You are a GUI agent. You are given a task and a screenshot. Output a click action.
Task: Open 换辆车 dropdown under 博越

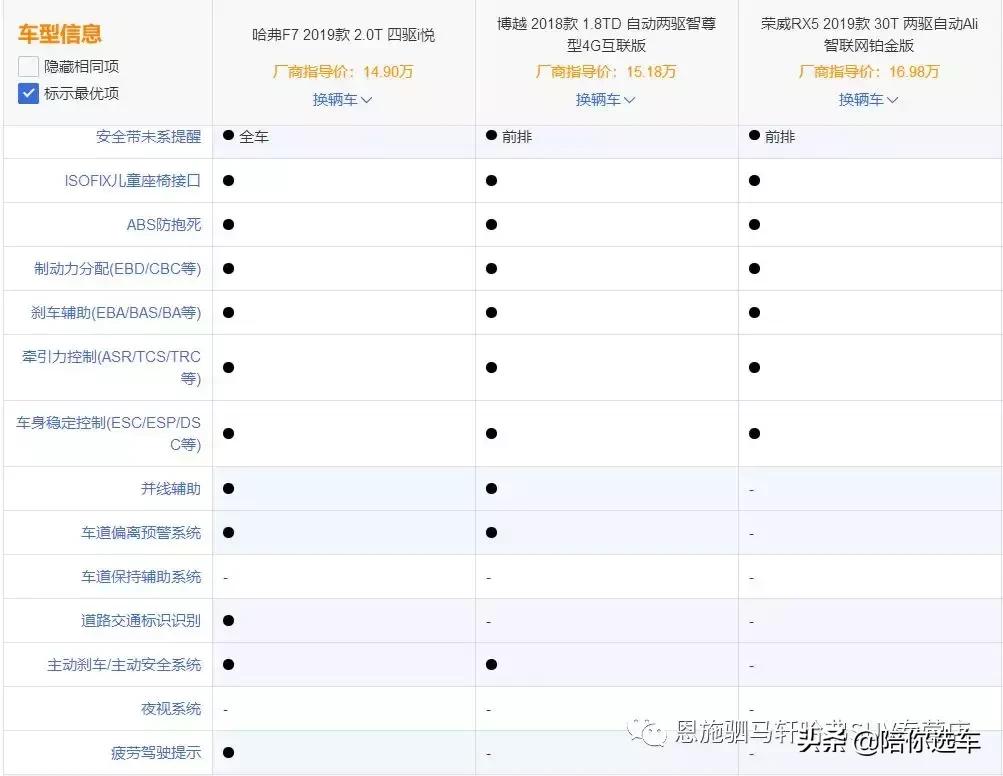click(x=605, y=100)
